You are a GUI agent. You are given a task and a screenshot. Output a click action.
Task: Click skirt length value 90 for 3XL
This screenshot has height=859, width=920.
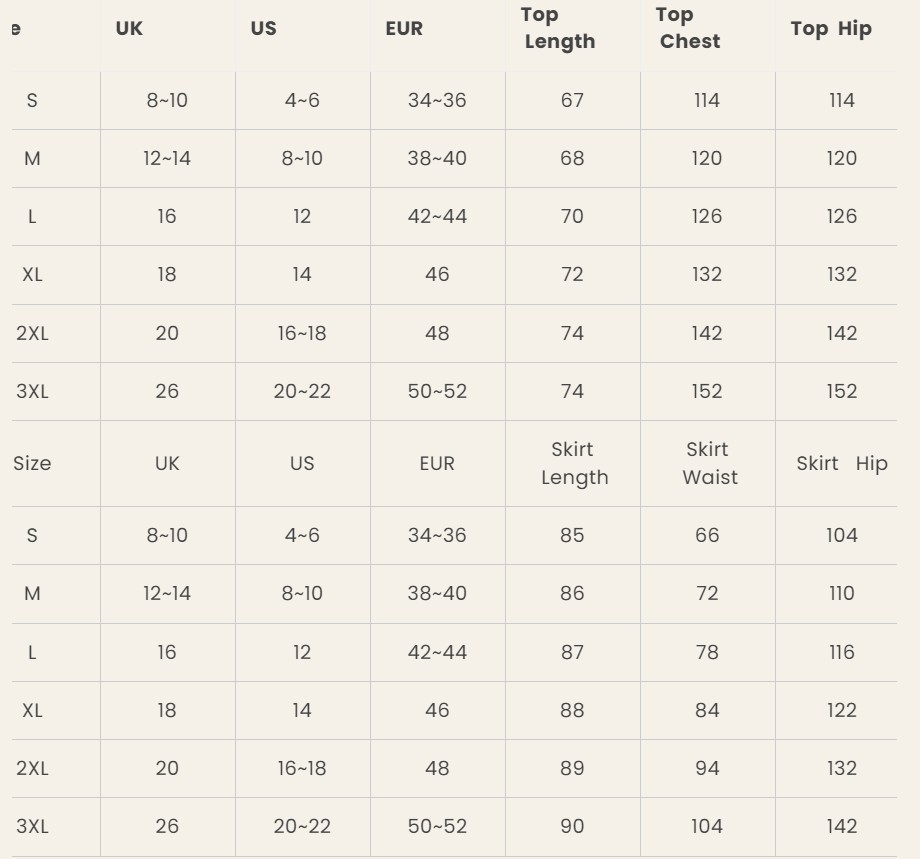click(x=572, y=826)
